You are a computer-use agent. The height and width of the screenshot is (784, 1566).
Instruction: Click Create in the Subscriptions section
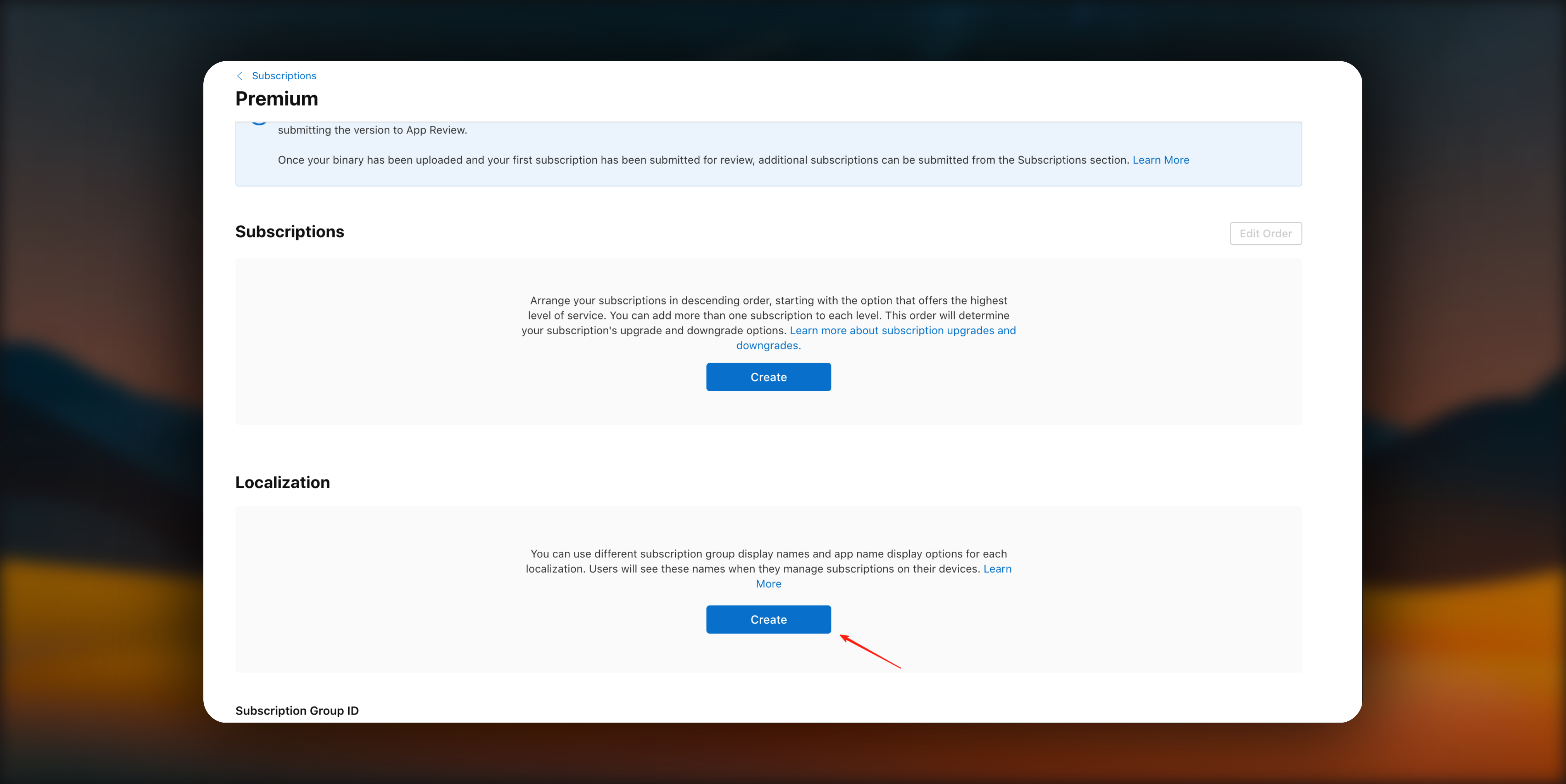pos(768,377)
